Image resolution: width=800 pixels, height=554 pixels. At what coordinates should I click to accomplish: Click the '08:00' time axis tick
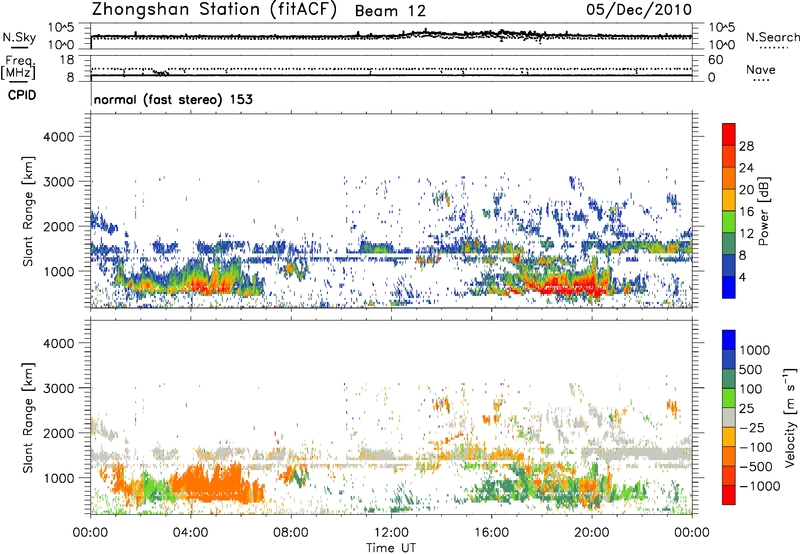(x=291, y=533)
